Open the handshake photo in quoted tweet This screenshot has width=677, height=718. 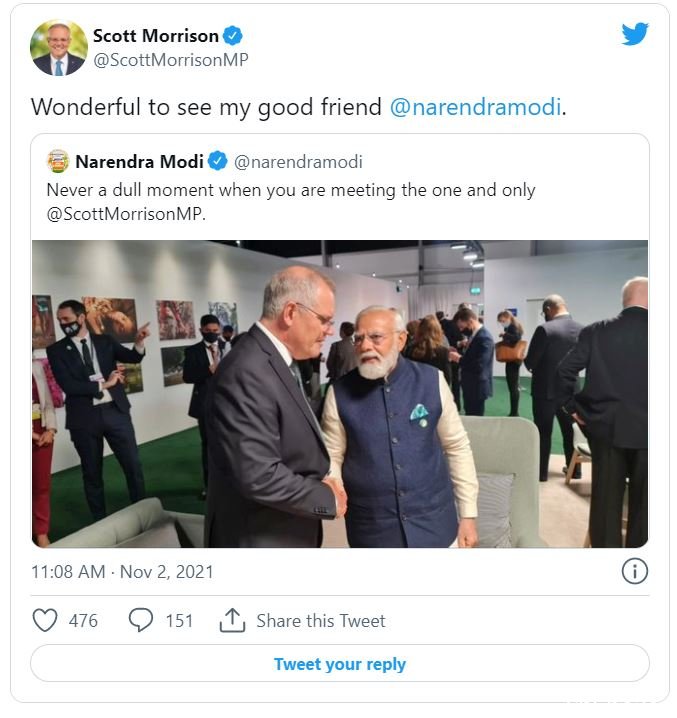tap(340, 394)
